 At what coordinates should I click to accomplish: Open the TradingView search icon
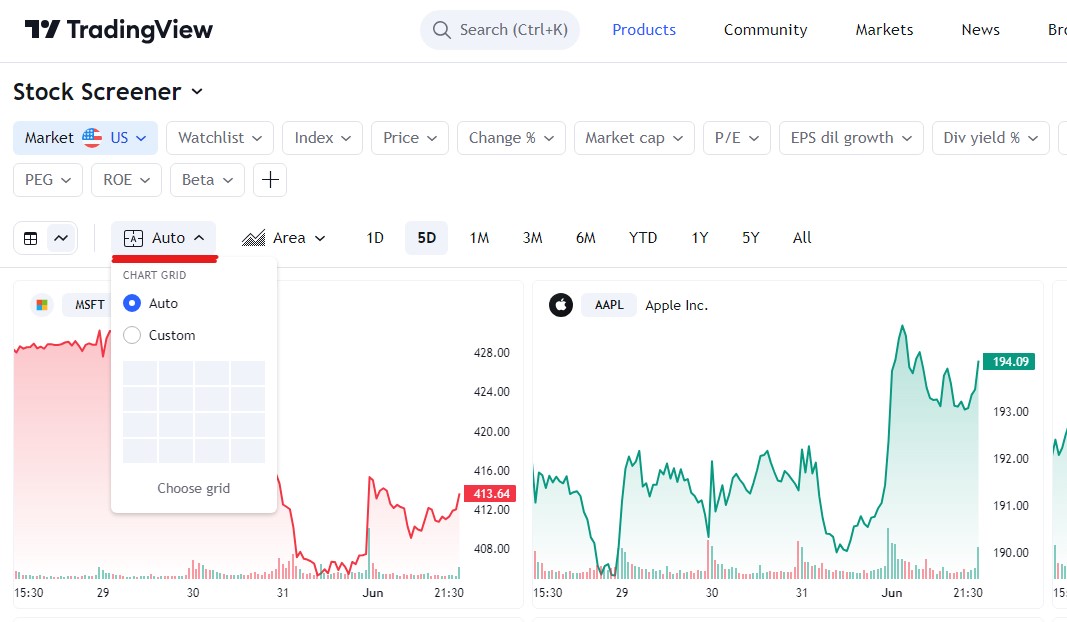(x=441, y=30)
